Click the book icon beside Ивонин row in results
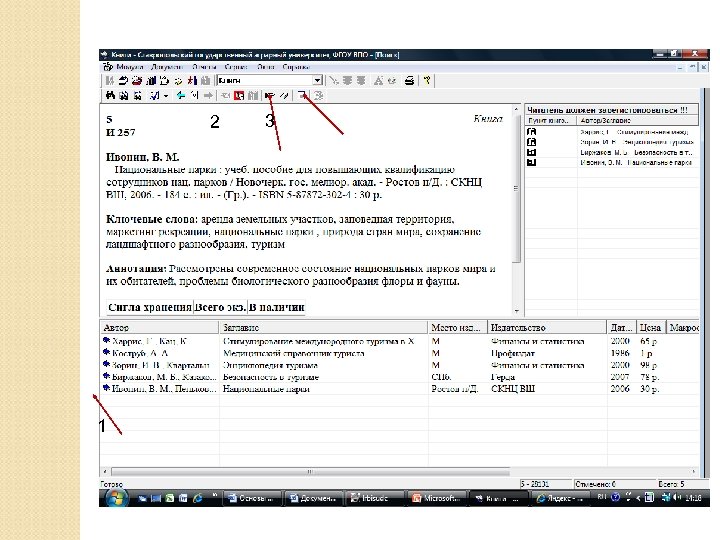The width and height of the screenshot is (720, 540). (107, 388)
